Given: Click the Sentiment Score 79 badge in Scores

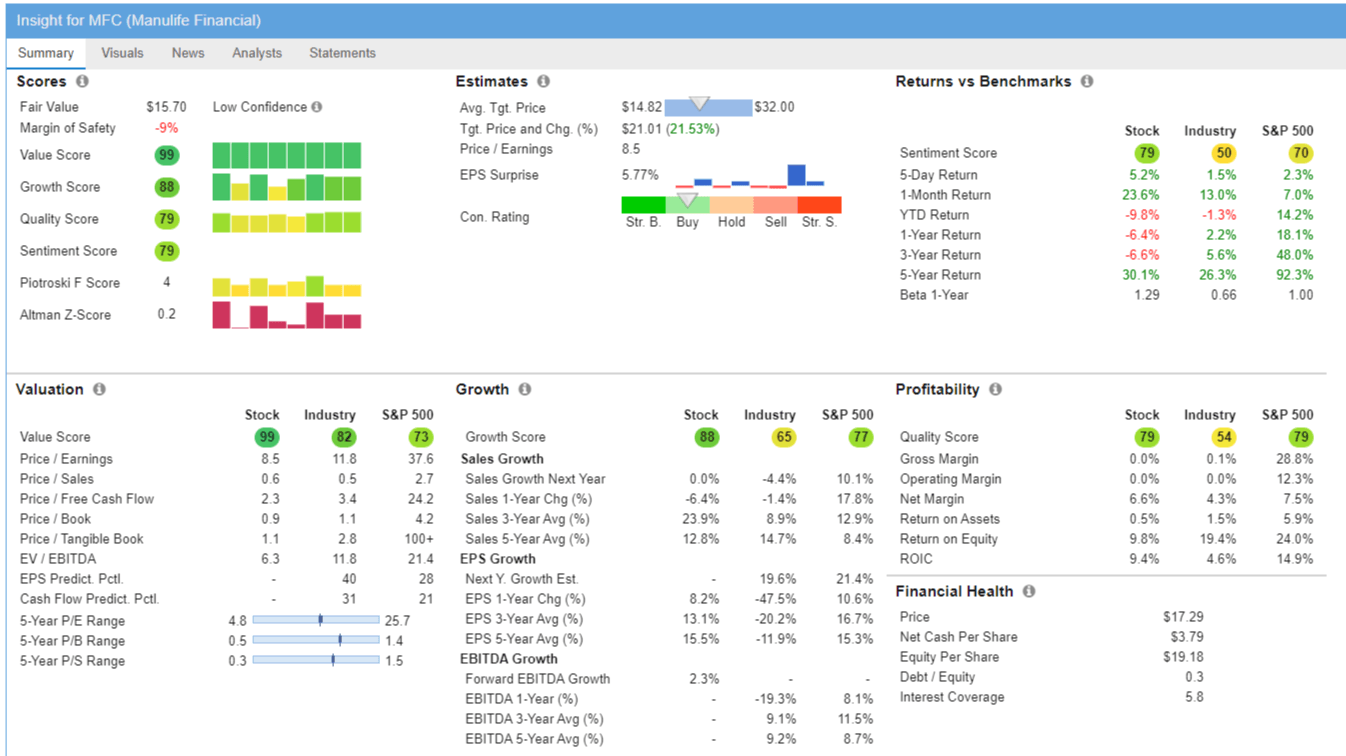Looking at the screenshot, I should point(167,251).
